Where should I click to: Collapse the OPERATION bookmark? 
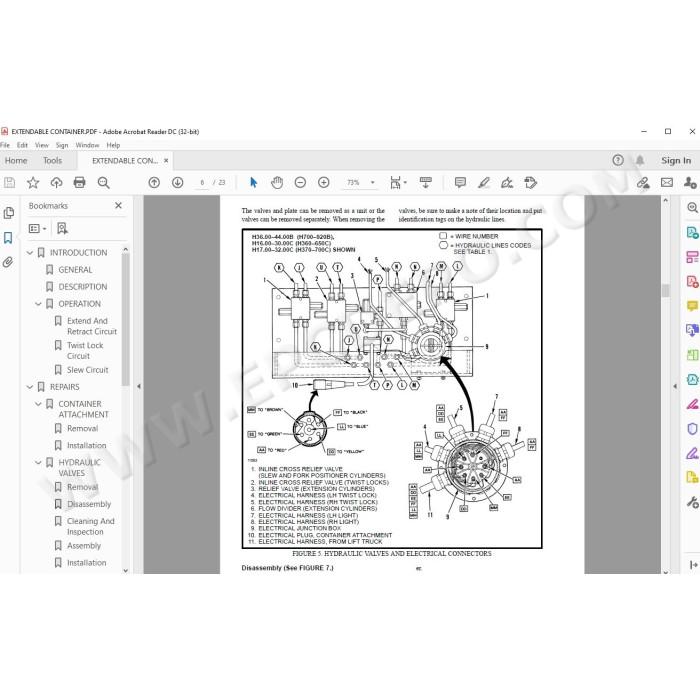(38, 304)
